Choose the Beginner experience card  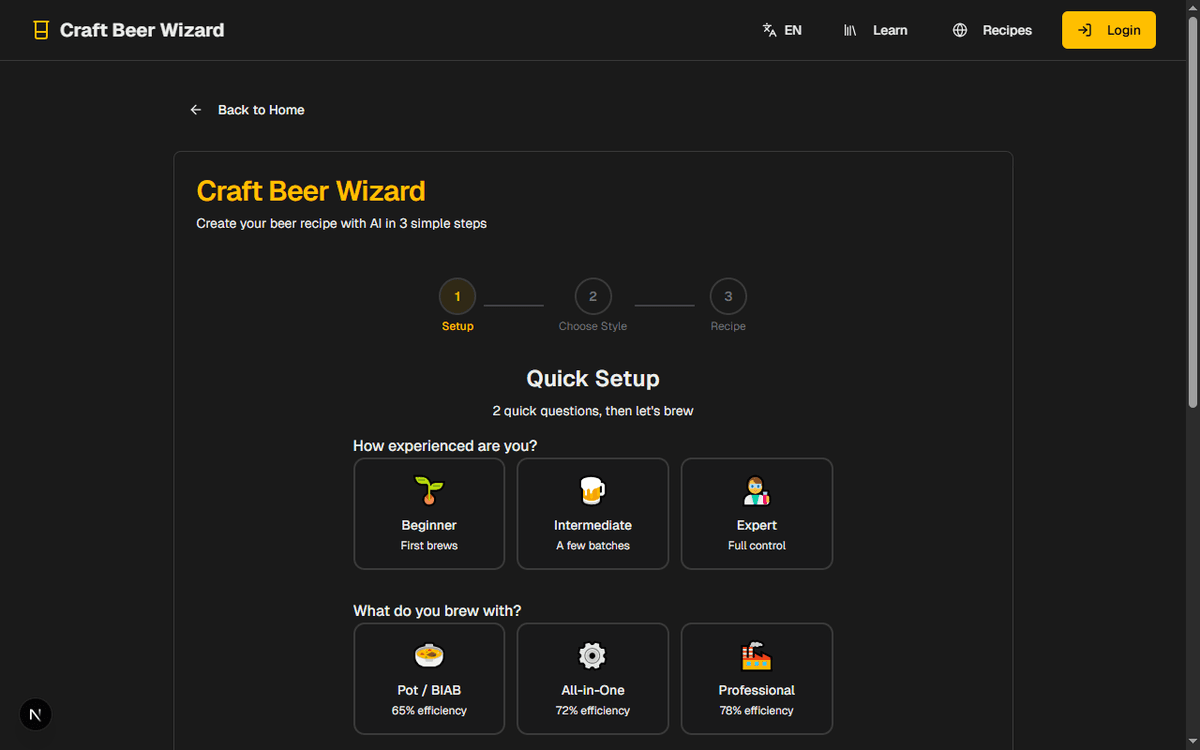tap(429, 514)
